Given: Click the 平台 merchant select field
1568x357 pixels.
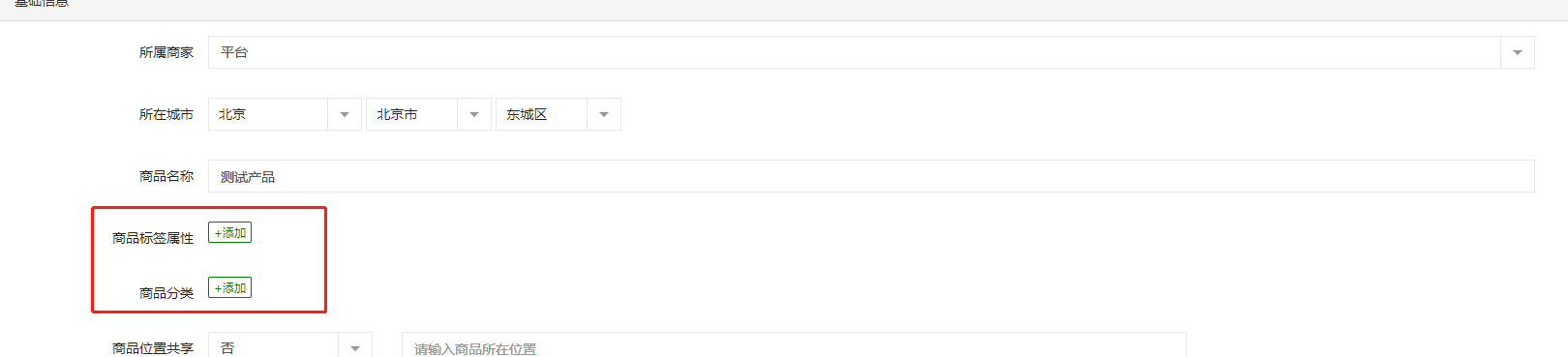Looking at the screenshot, I should tap(871, 52).
